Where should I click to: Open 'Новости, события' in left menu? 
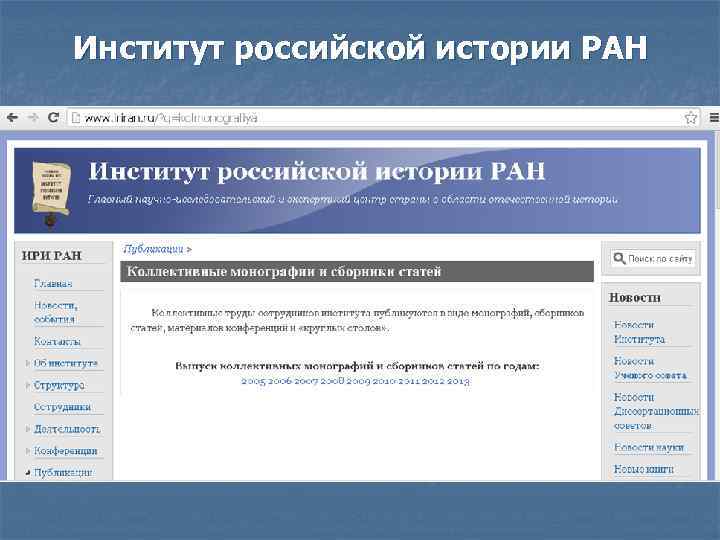[x=56, y=312]
